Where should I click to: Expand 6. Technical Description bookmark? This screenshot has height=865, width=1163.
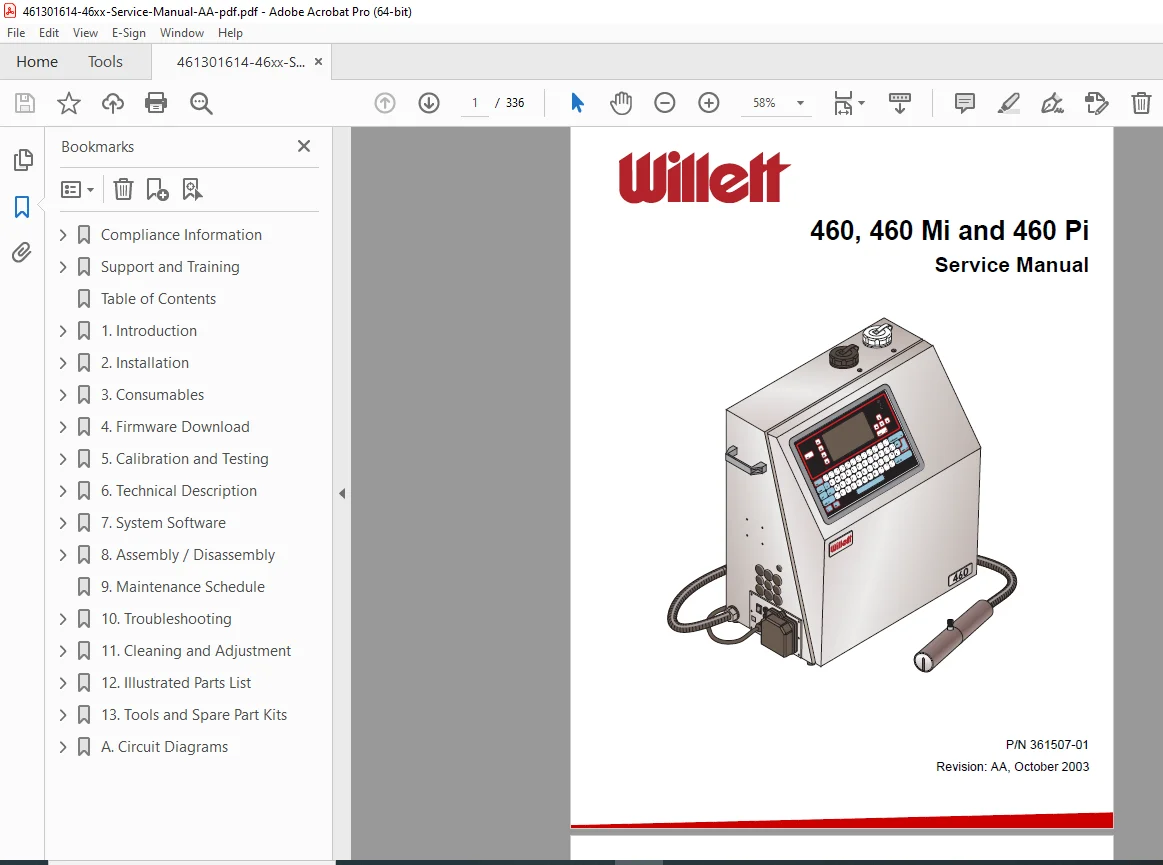63,490
